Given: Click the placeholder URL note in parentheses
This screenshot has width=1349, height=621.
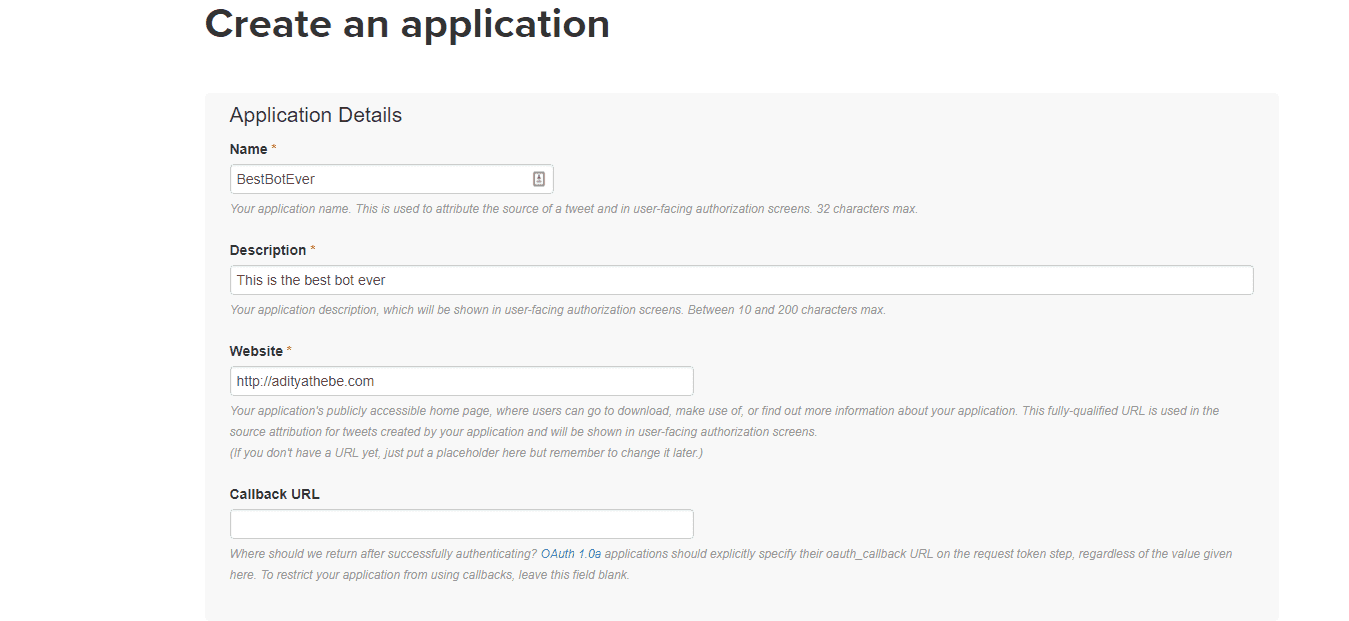Looking at the screenshot, I should click(x=466, y=453).
